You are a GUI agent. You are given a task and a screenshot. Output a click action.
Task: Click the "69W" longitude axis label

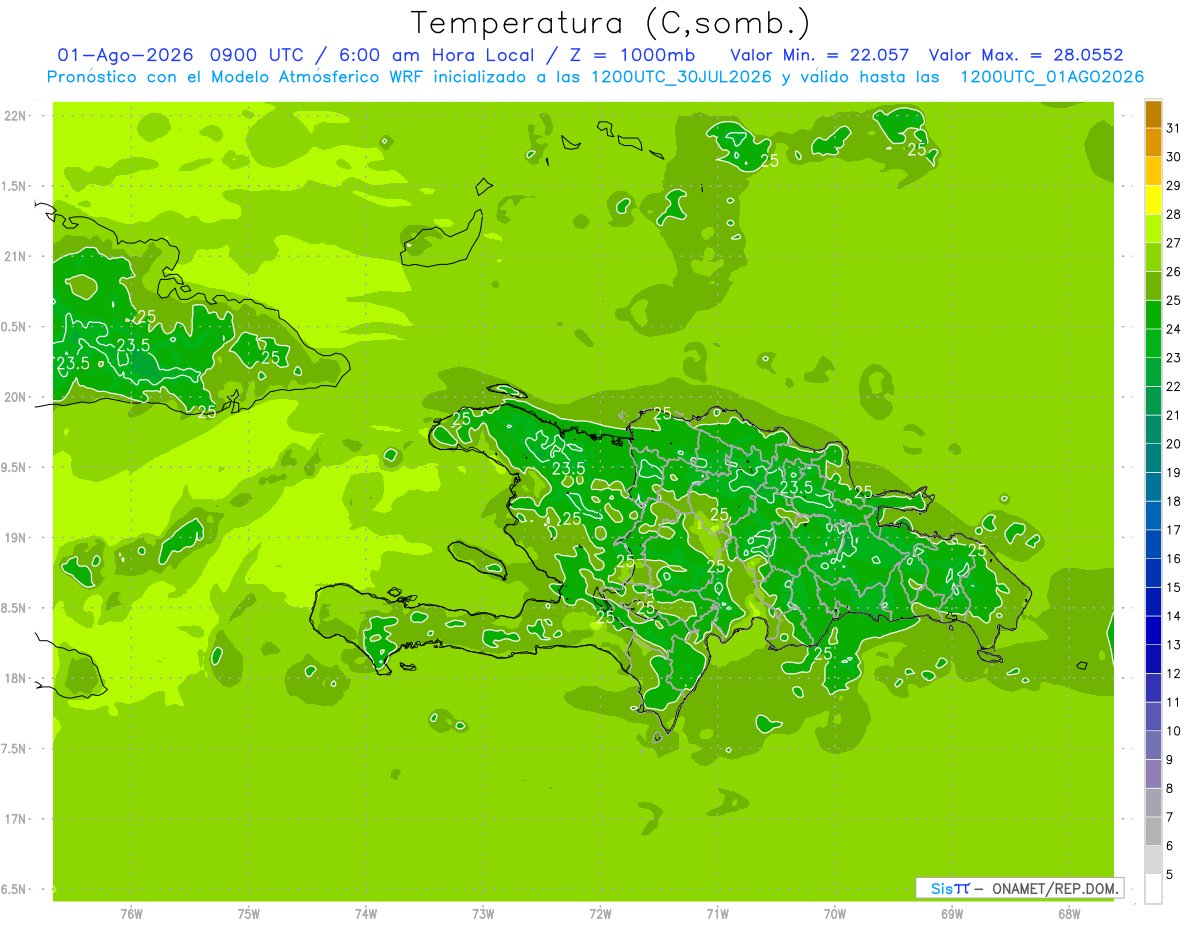(952, 913)
